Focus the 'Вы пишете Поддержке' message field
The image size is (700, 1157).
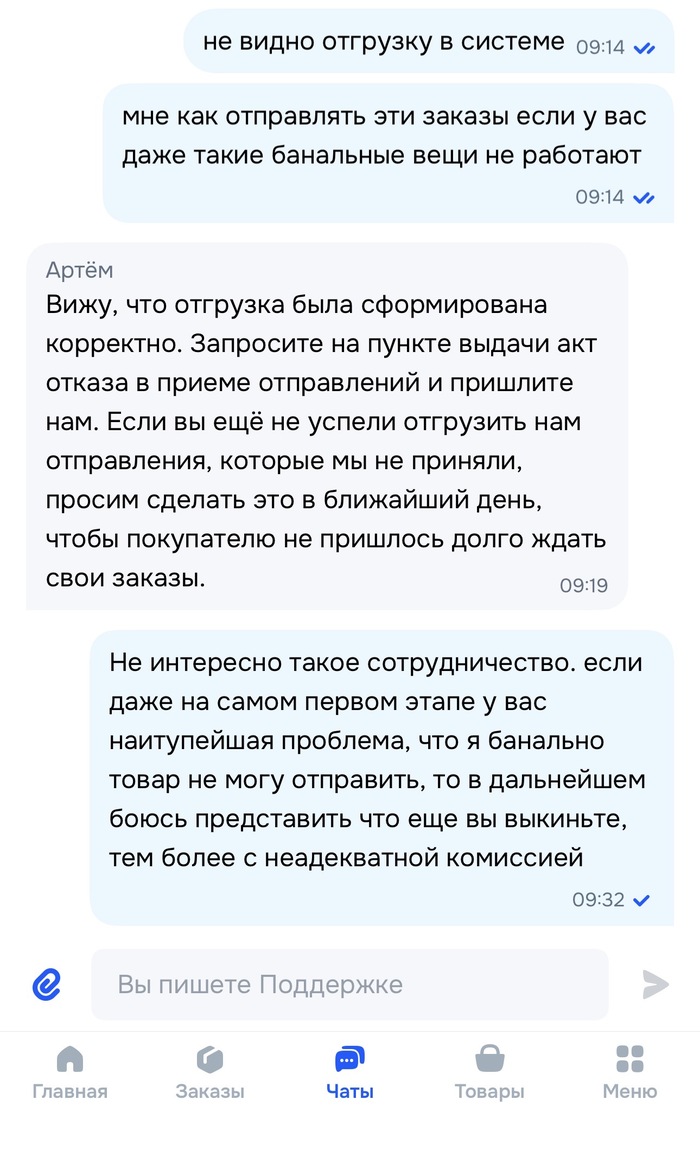coord(350,984)
